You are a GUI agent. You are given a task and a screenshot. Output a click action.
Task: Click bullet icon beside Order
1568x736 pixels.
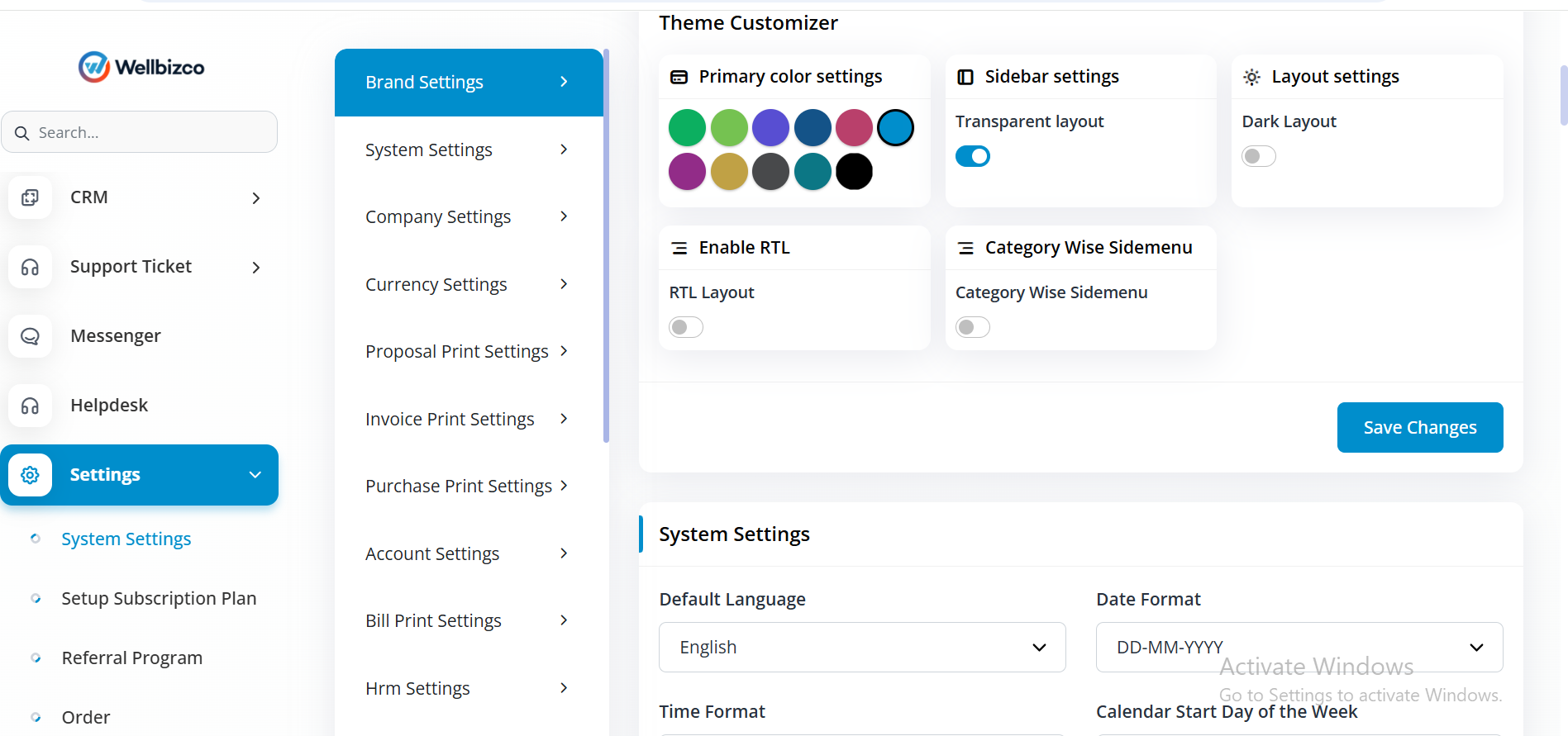point(36,717)
